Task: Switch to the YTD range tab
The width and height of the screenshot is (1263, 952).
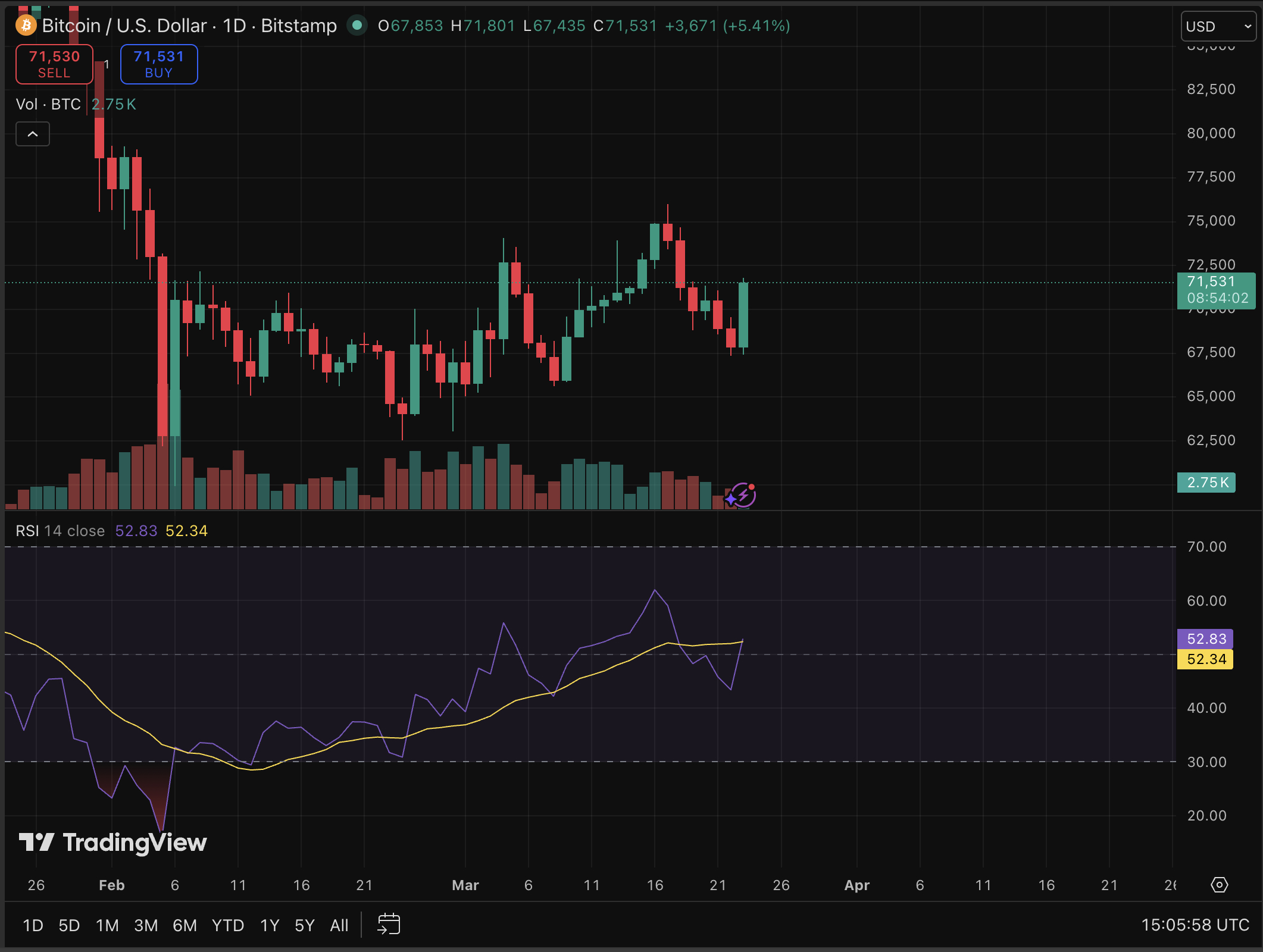Action: coord(227,925)
